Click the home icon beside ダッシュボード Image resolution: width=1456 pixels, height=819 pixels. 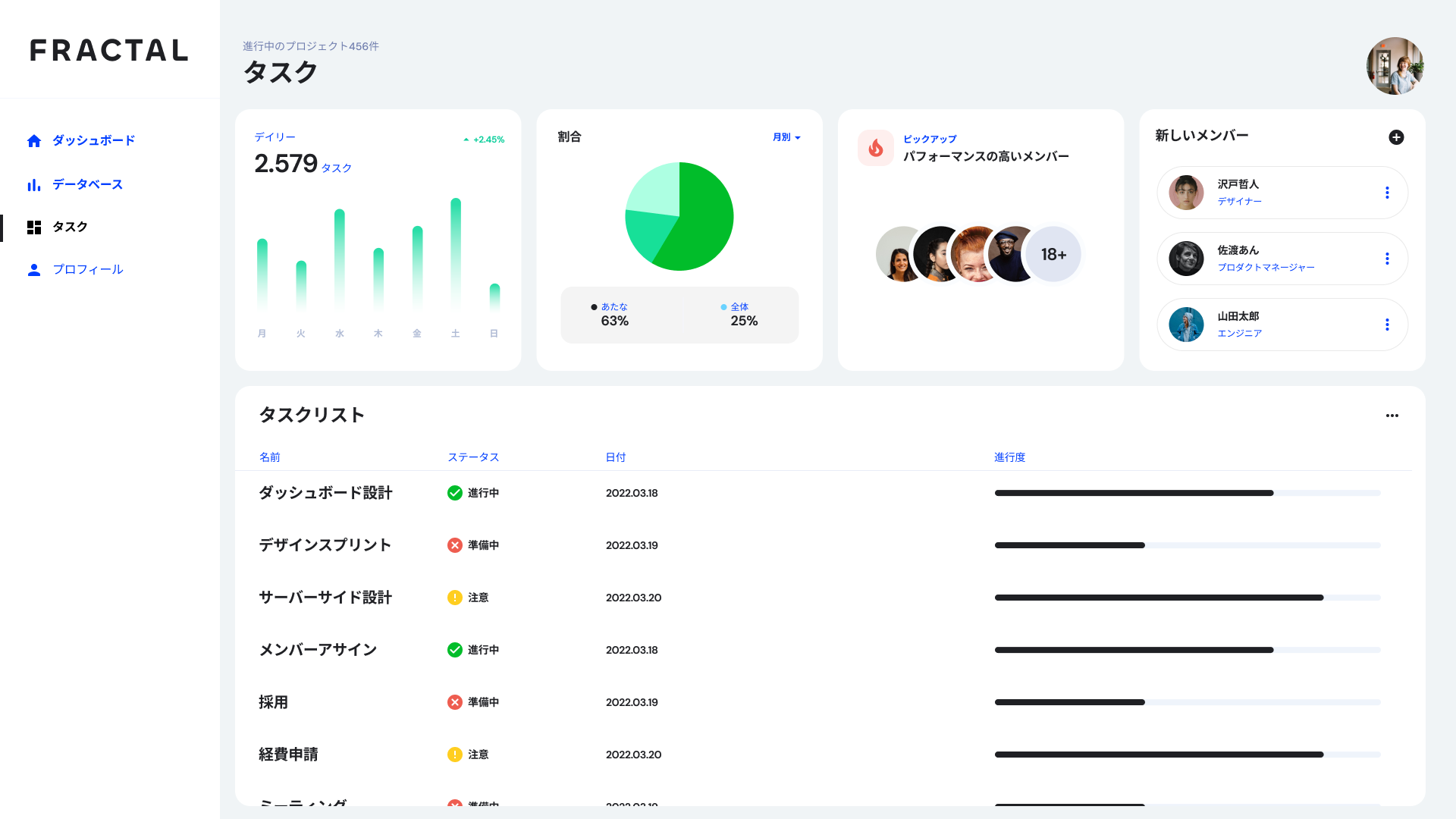coord(34,141)
